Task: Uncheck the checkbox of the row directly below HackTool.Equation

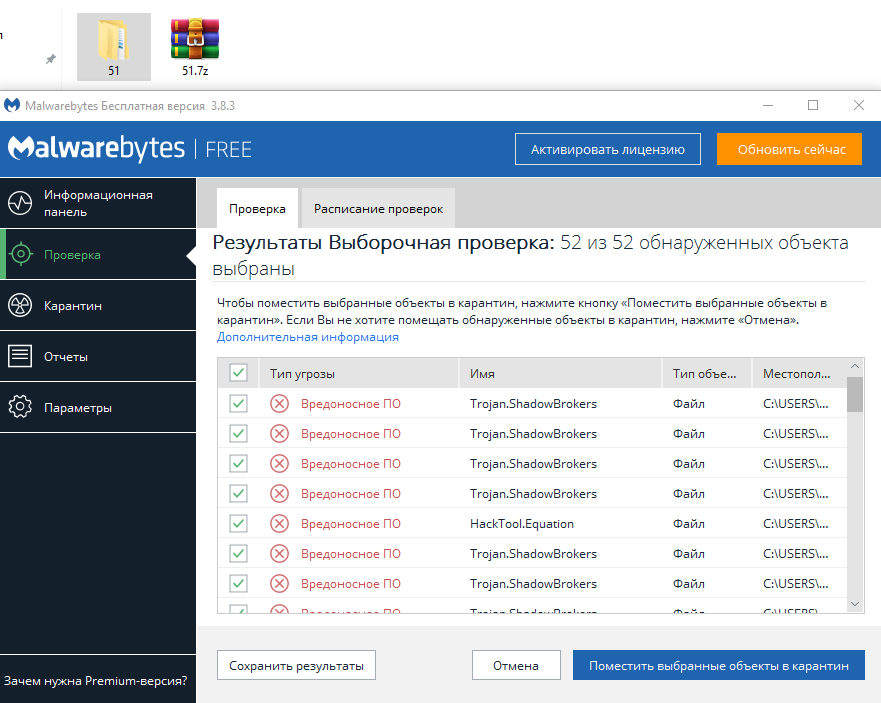Action: [238, 554]
